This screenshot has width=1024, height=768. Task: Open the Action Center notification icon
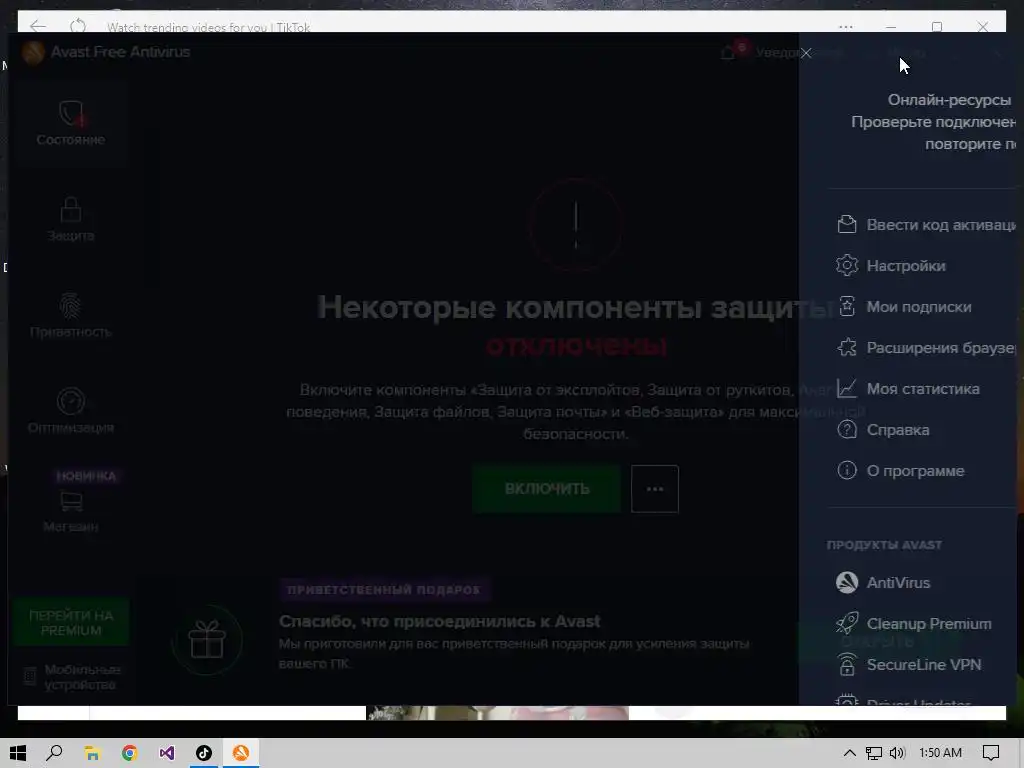coord(991,753)
